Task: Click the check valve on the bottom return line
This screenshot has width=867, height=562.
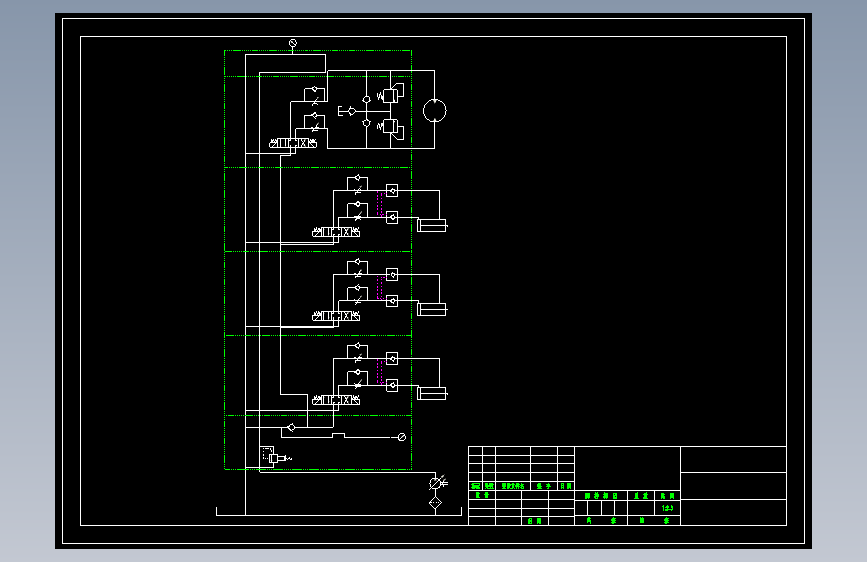Action: pos(290,428)
